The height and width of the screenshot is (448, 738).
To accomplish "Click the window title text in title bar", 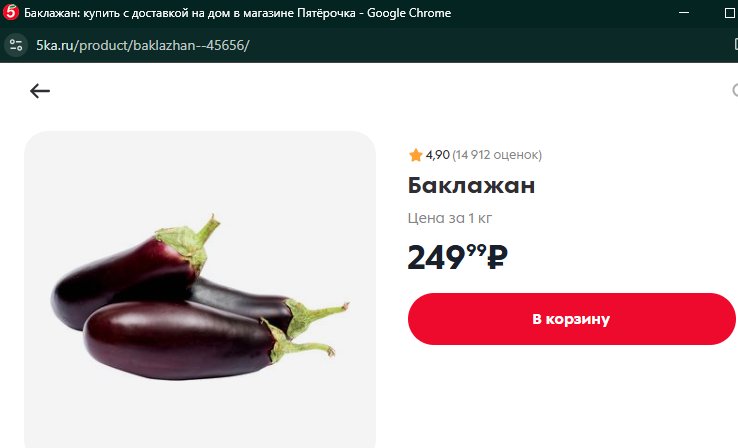I will [x=238, y=13].
